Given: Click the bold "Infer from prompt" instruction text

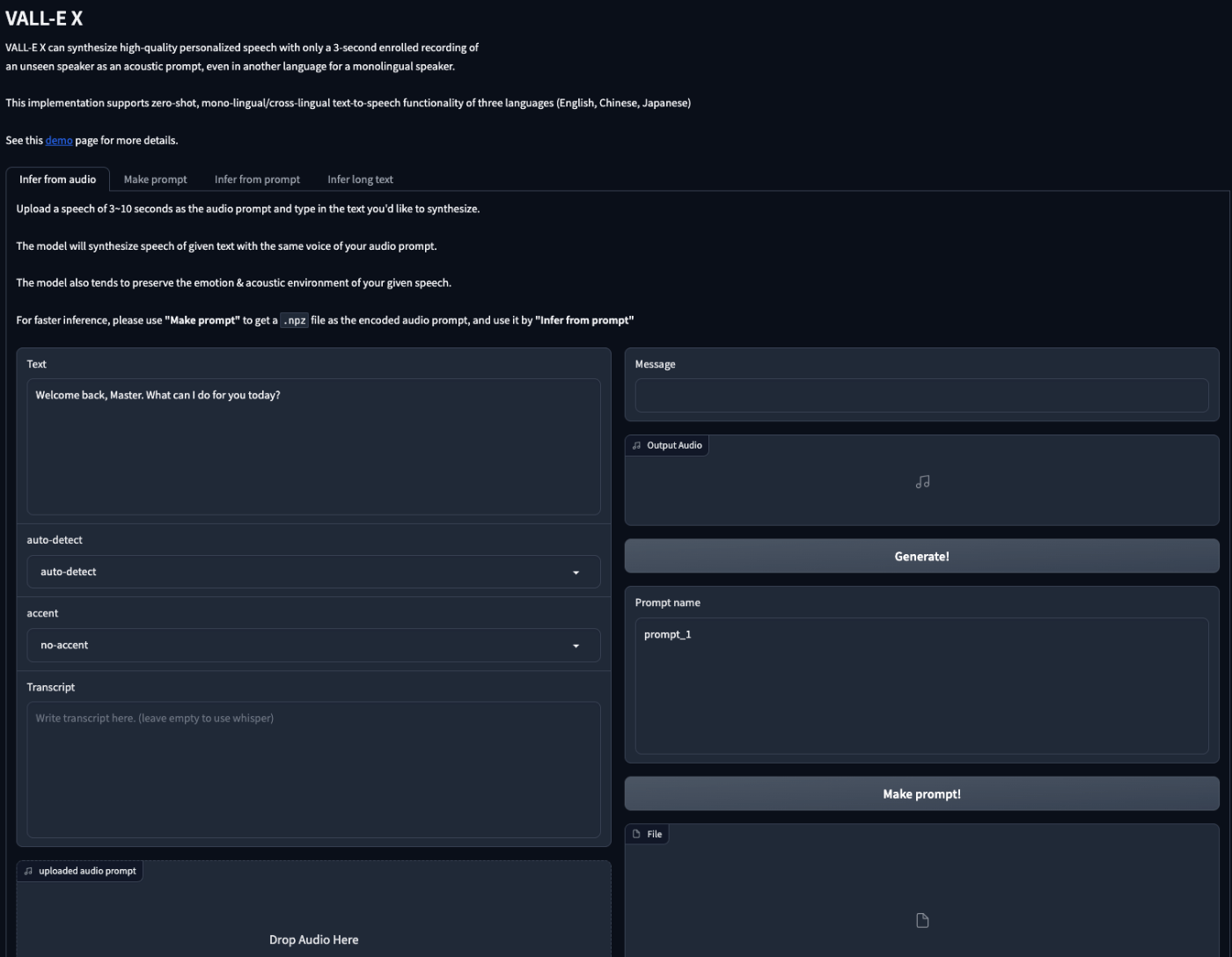Looking at the screenshot, I should pos(584,320).
